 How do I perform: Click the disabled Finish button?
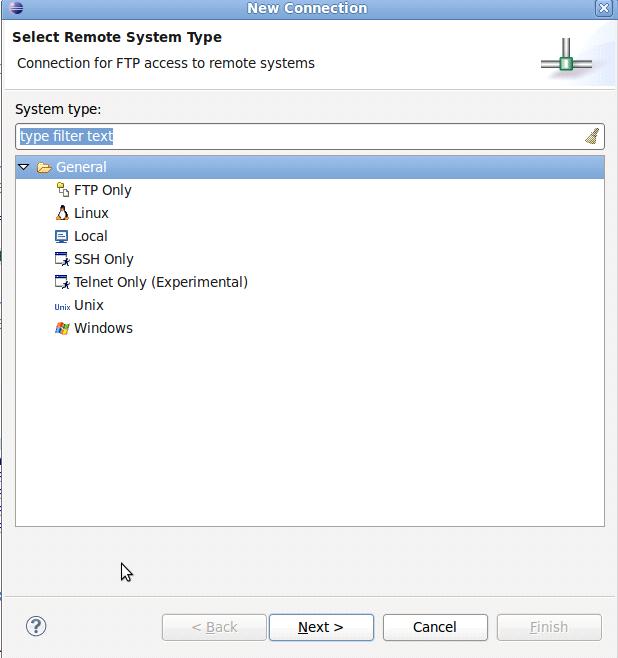pyautogui.click(x=549, y=627)
